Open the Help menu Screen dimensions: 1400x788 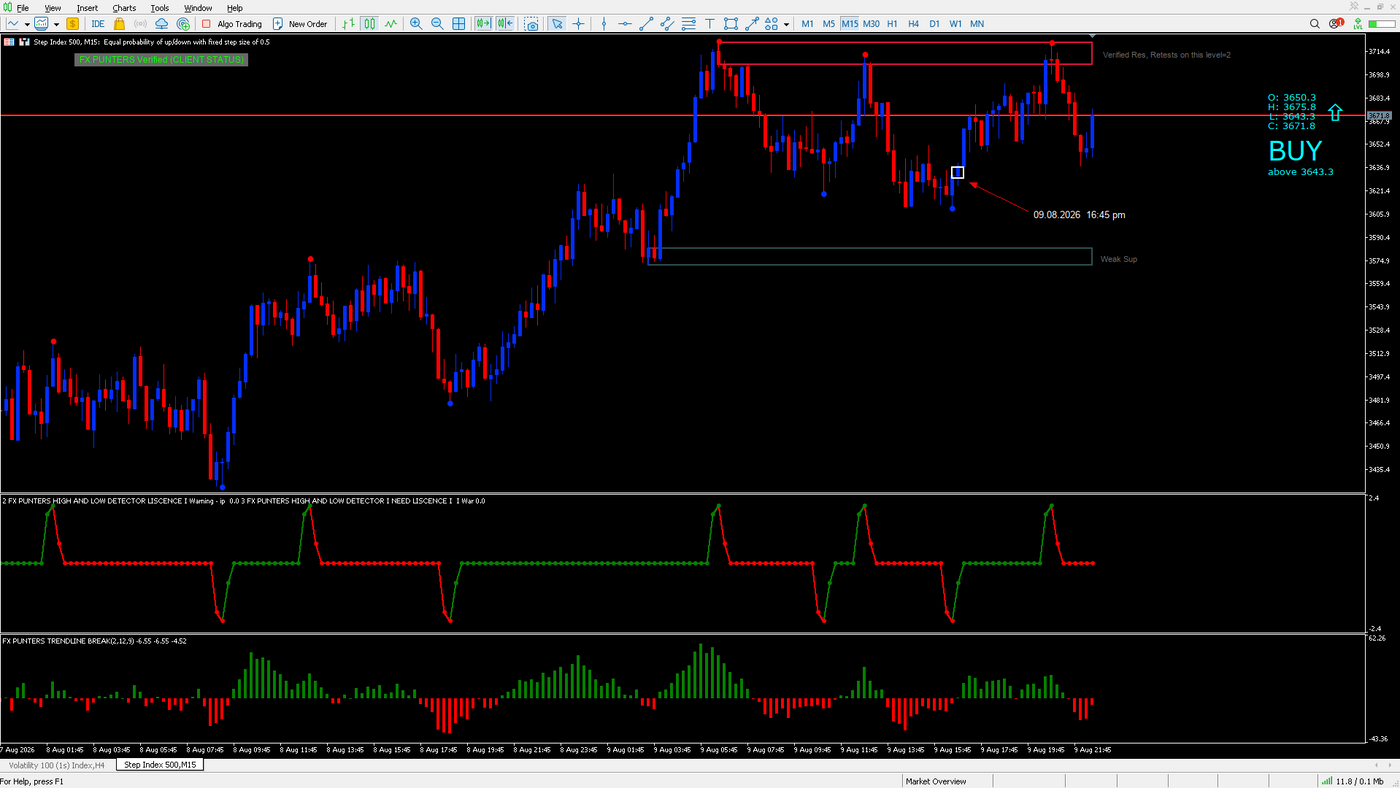(x=235, y=8)
